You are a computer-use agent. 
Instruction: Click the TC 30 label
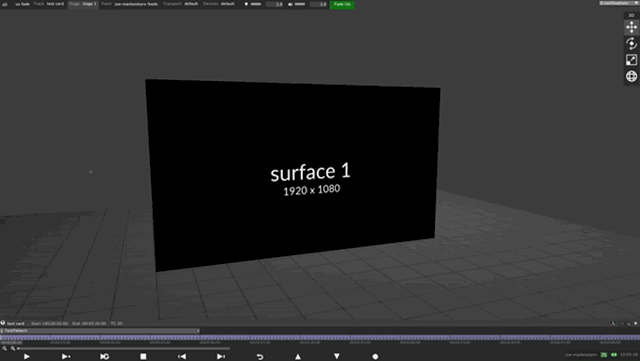[116, 323]
